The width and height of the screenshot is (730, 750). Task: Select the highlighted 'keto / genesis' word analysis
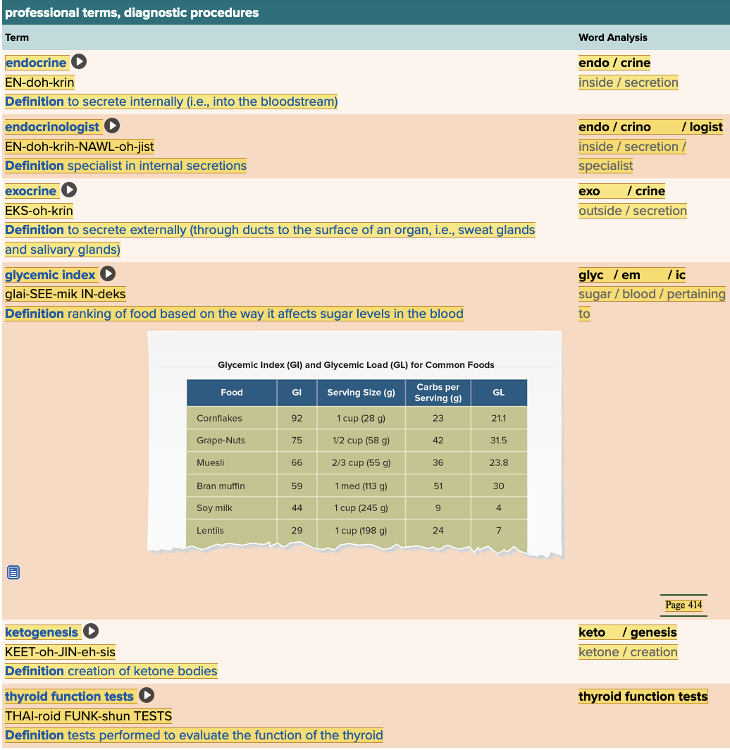(x=627, y=632)
